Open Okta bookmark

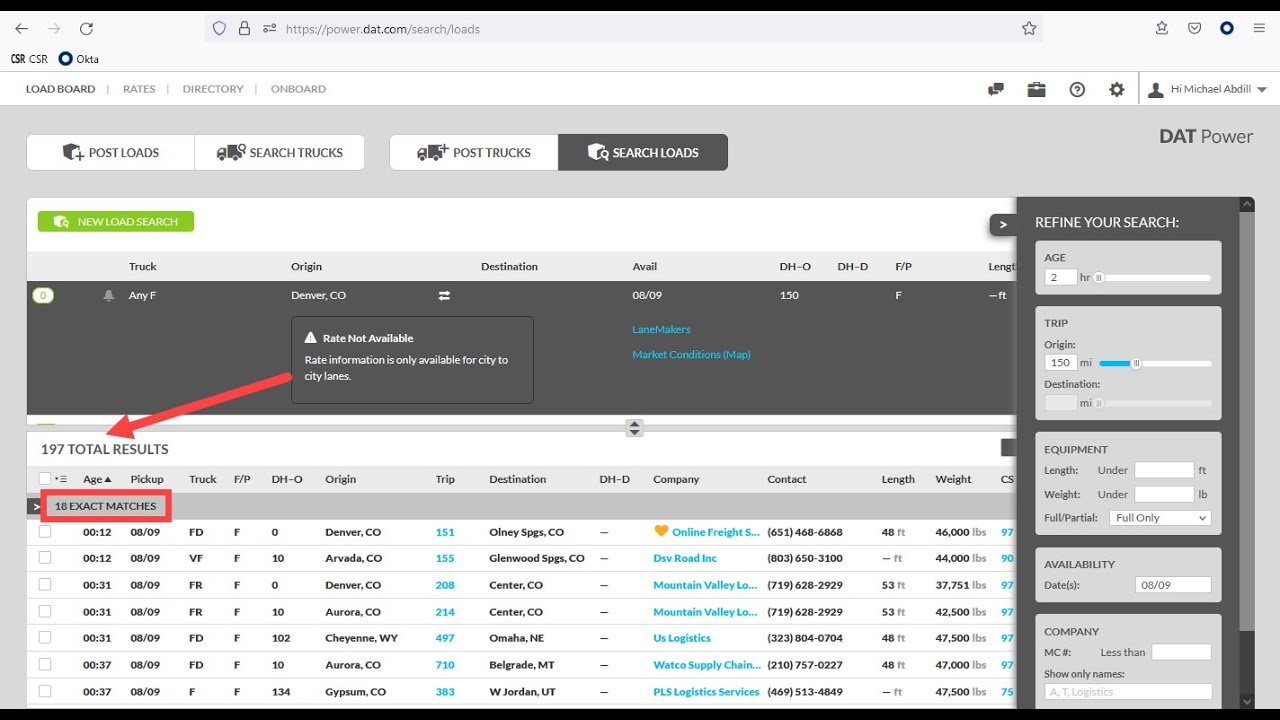79,59
